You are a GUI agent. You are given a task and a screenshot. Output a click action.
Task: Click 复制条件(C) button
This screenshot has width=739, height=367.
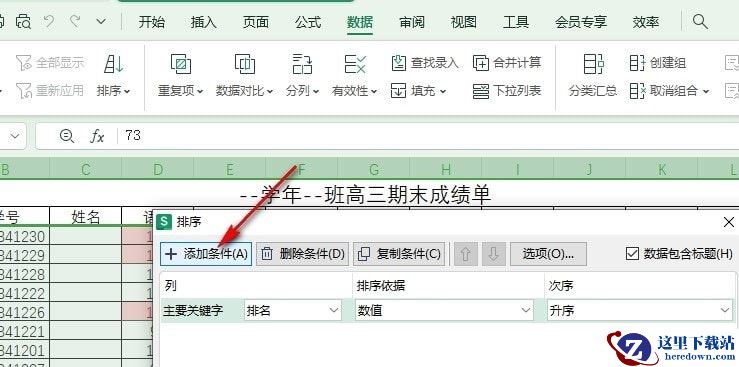point(399,254)
